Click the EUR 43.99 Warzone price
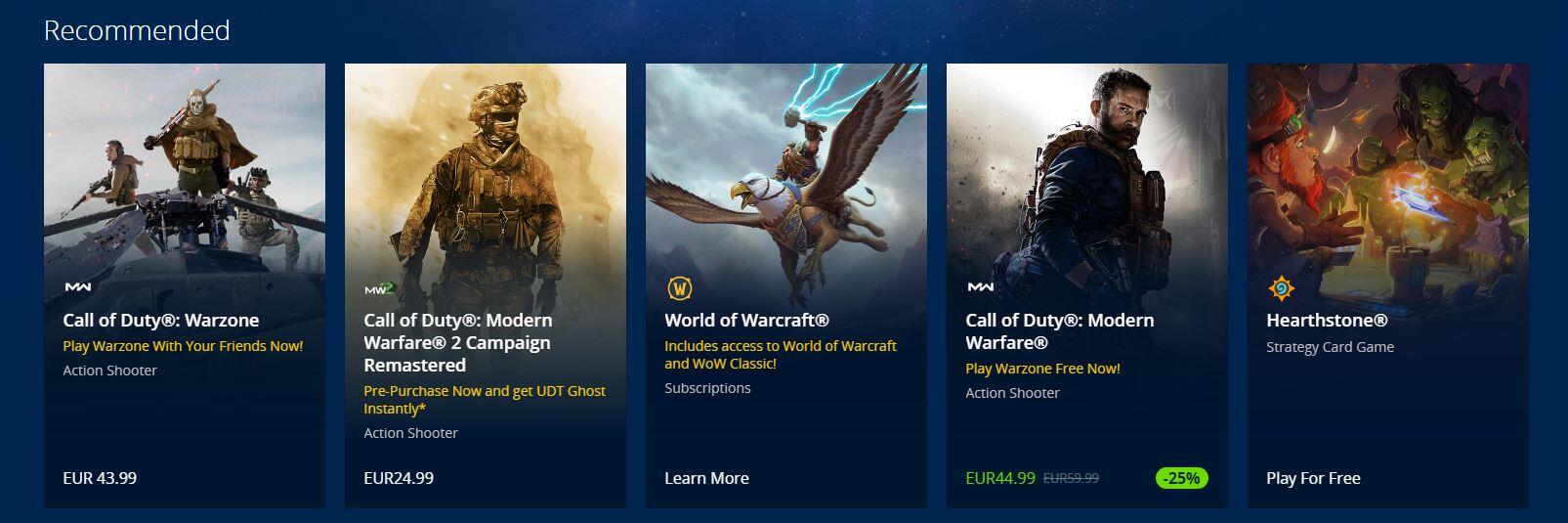 point(100,478)
